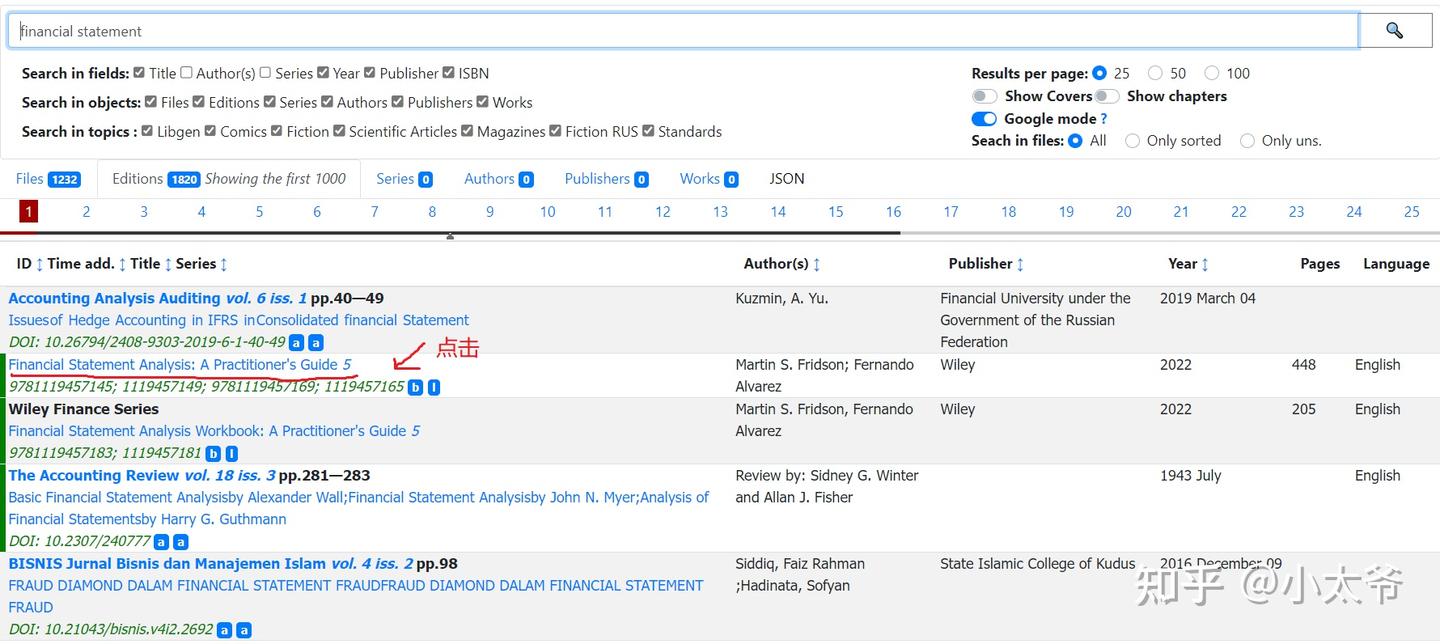Select 100 results per page
The width and height of the screenshot is (1440, 644).
pos(1212,73)
